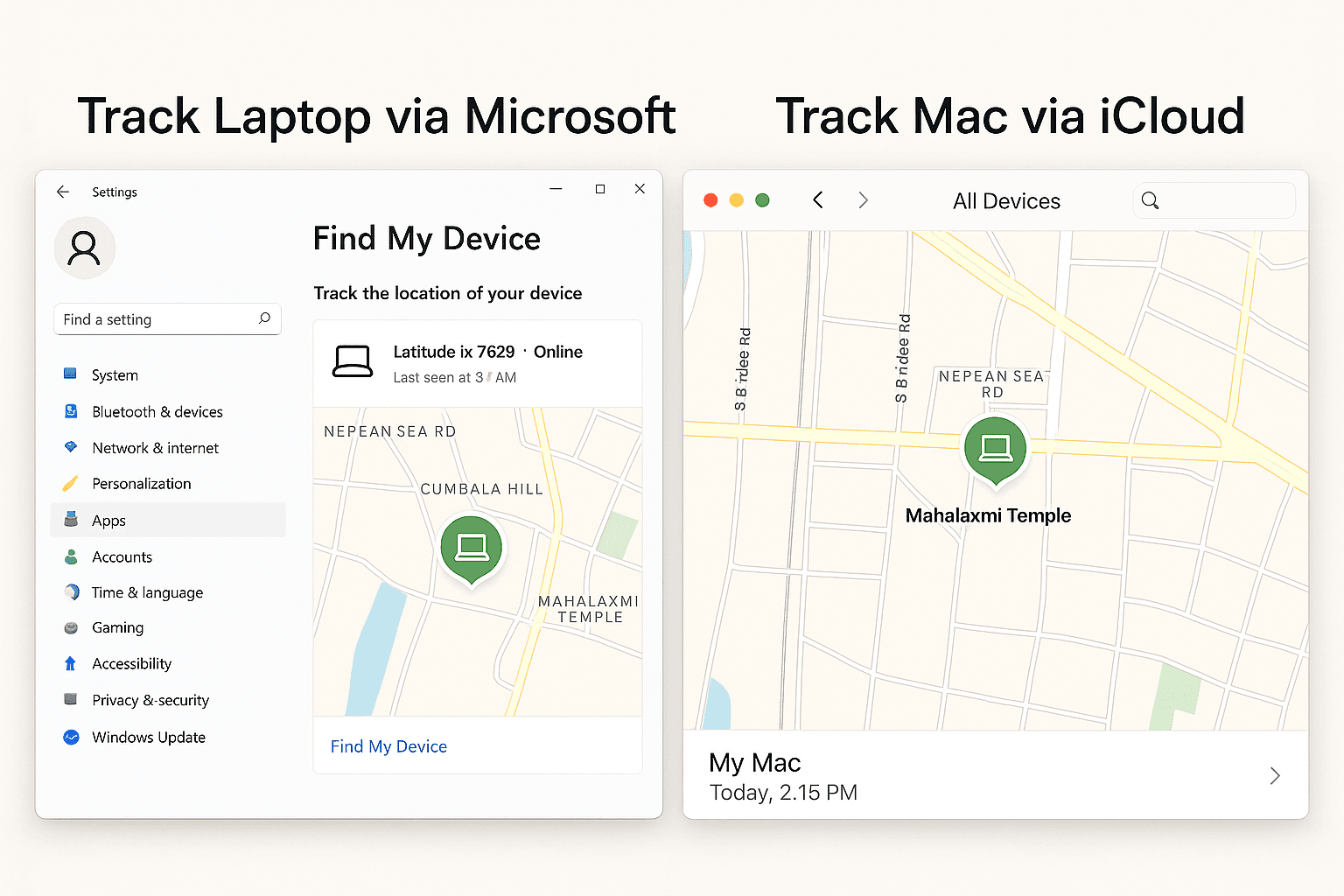Expand My Mac details chevron

(1275, 775)
